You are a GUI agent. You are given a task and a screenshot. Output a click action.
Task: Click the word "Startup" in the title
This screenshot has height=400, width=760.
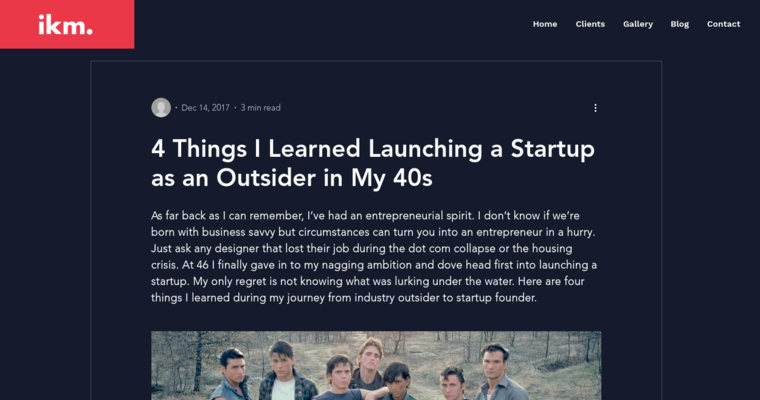point(553,150)
